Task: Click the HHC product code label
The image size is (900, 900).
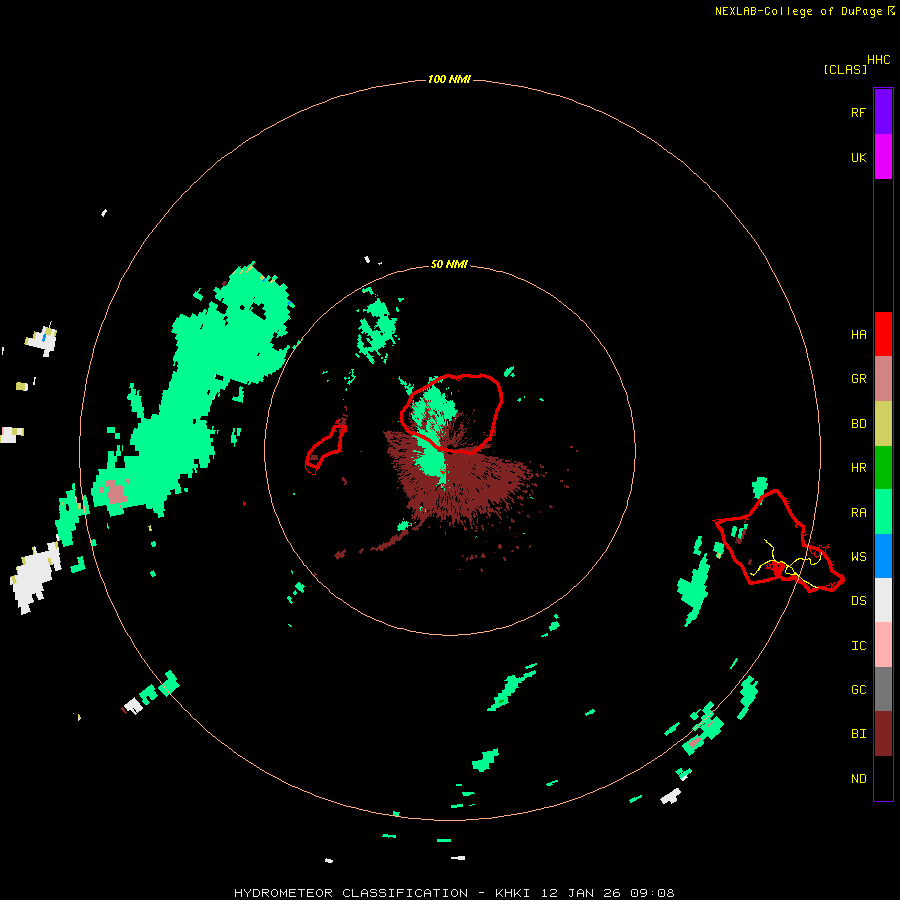Action: coord(878,60)
